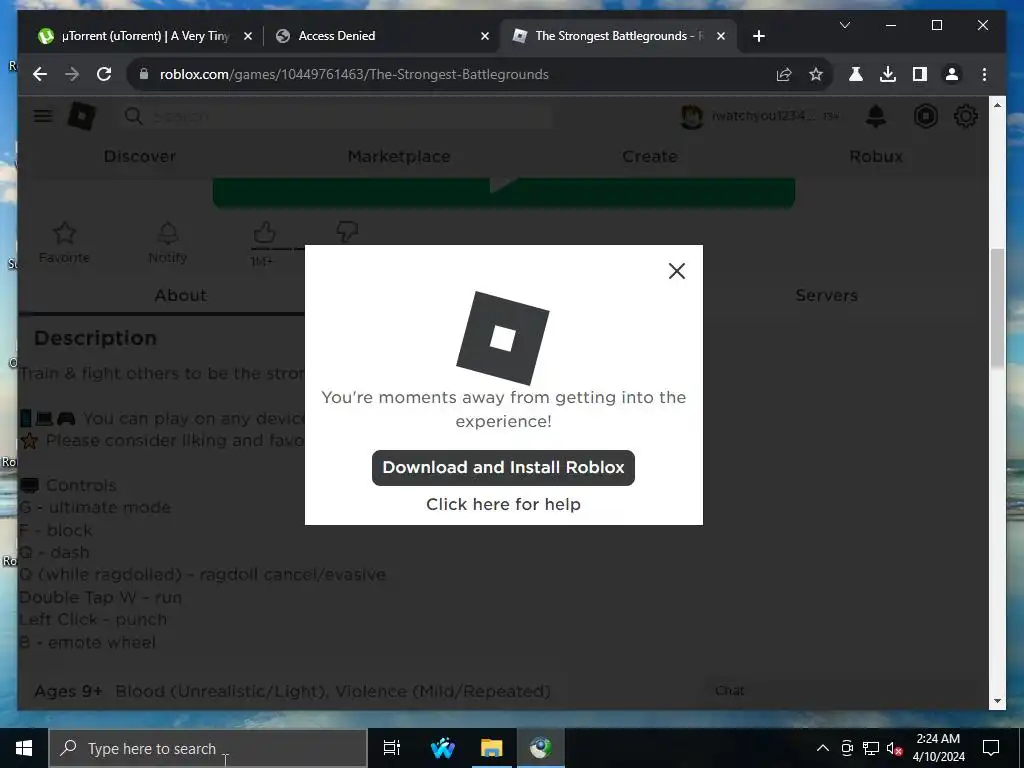Click the Roblox logo home icon
The height and width of the screenshot is (768, 1024).
coord(82,117)
